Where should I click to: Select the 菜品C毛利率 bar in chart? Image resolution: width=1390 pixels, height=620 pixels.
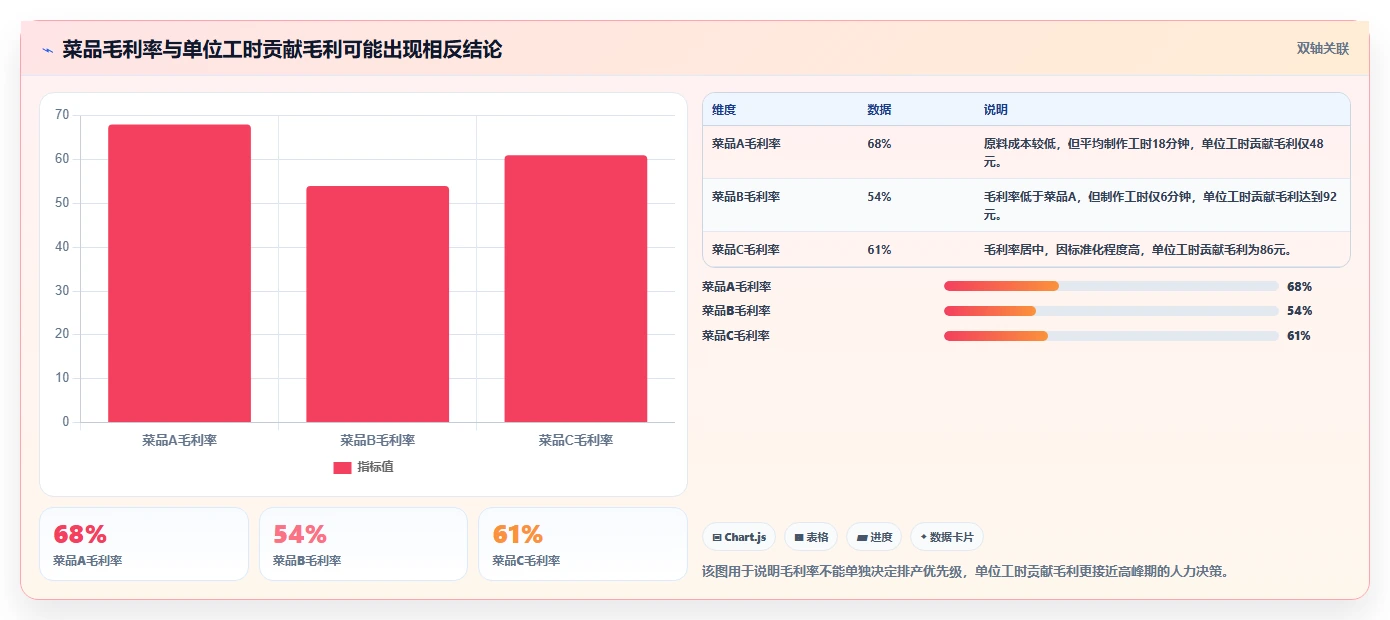pos(576,289)
